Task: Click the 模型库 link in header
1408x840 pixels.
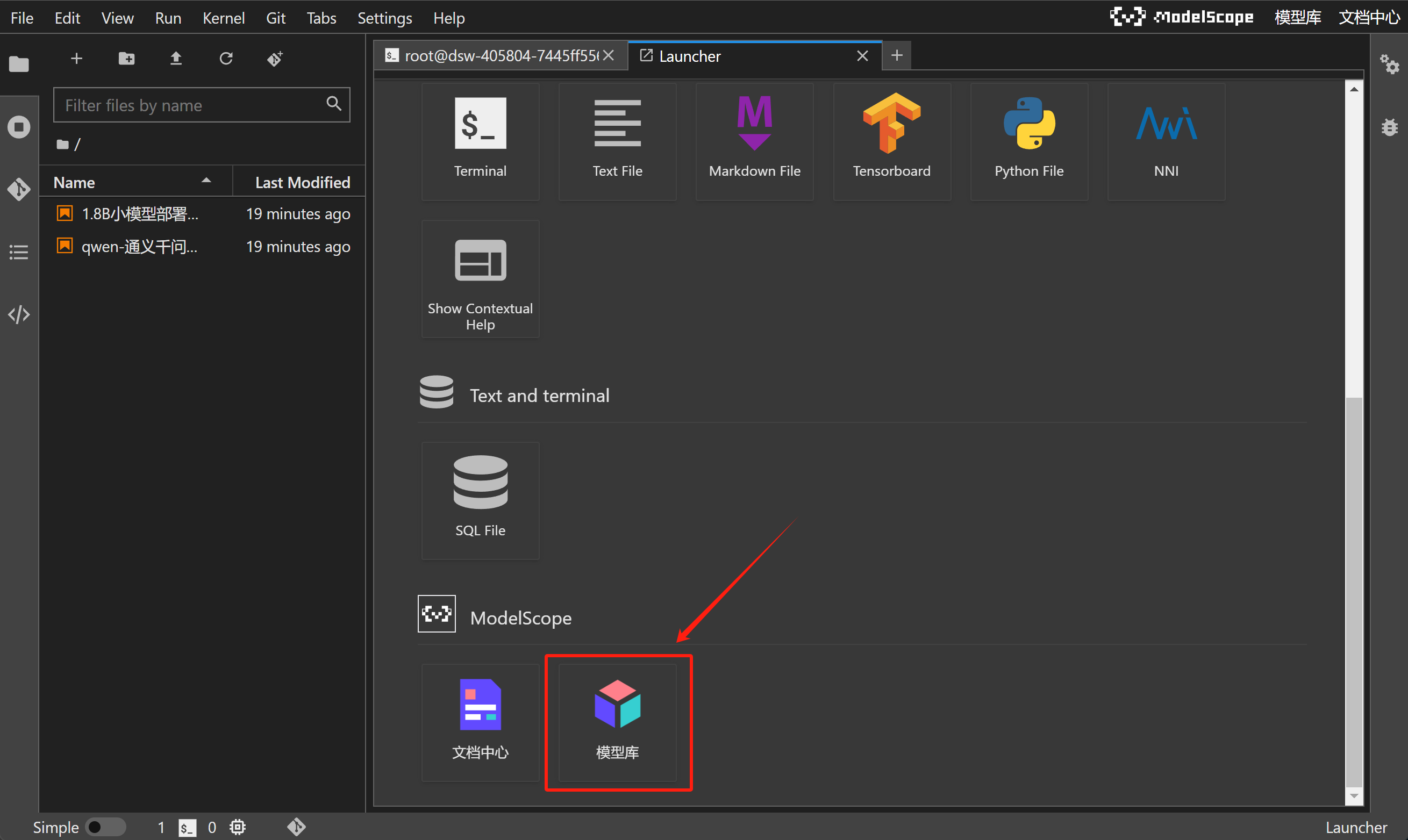Action: pos(1297,18)
